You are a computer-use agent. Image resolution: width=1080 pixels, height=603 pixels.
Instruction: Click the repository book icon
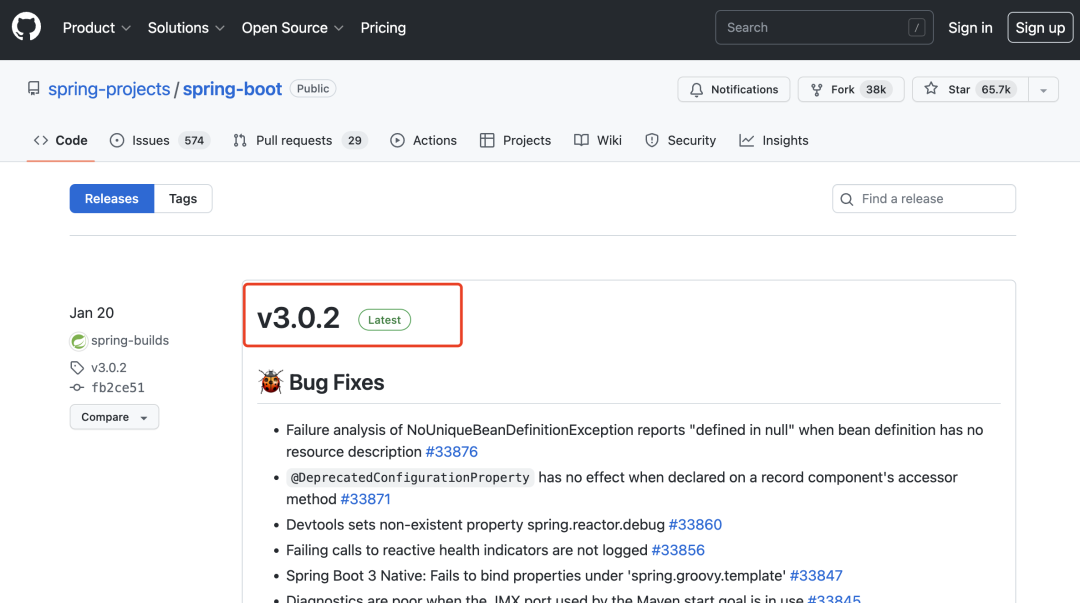(x=34, y=88)
